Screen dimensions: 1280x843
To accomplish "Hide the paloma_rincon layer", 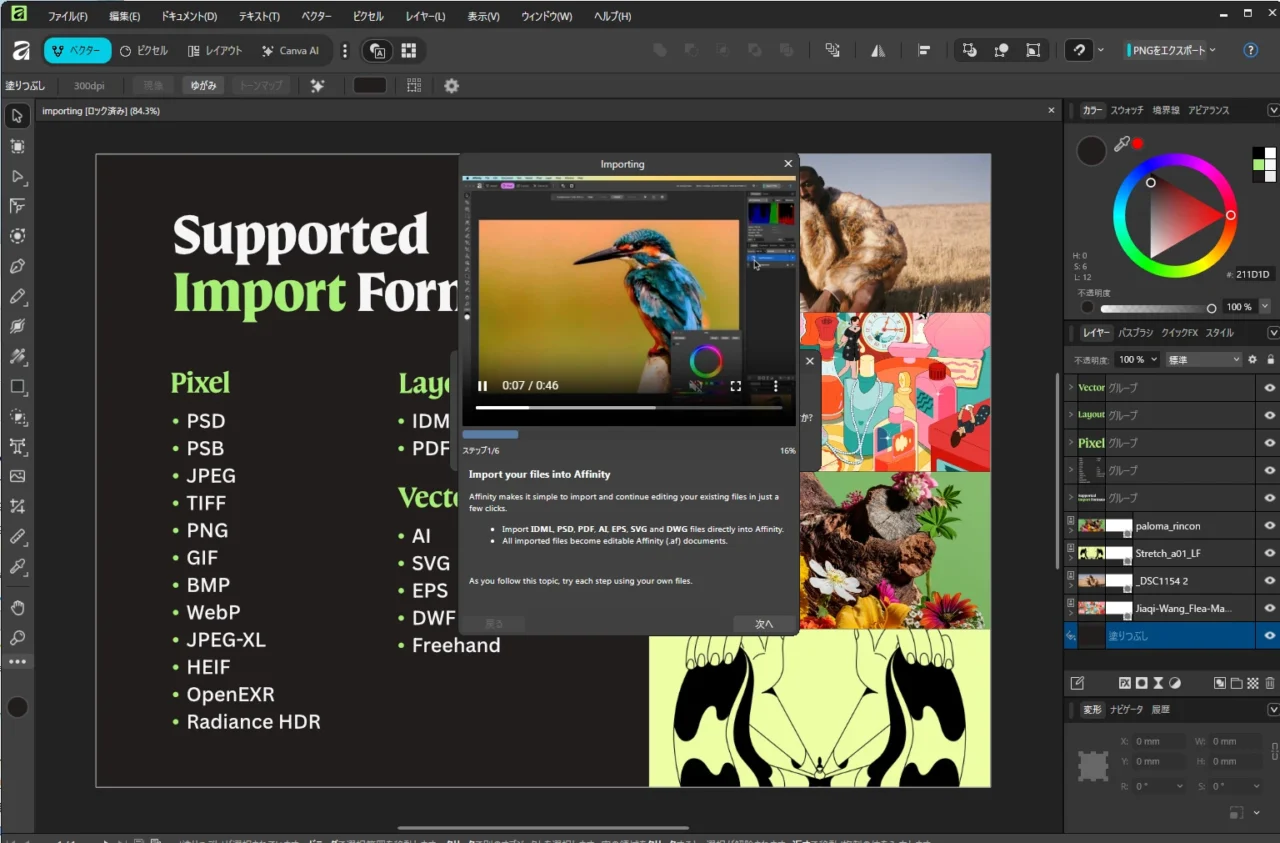I will coord(1269,525).
